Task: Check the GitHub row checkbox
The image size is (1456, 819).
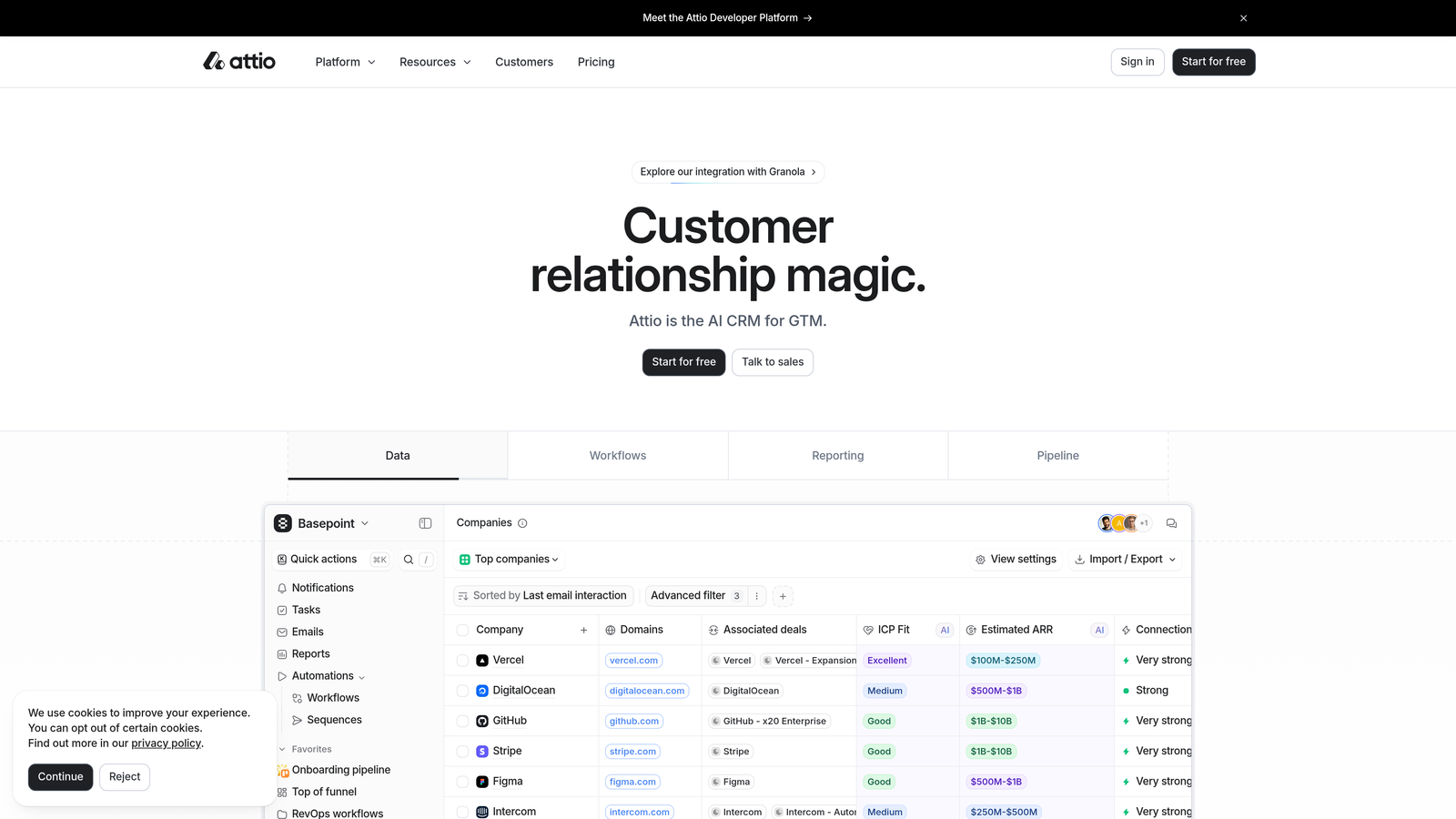Action: (461, 720)
